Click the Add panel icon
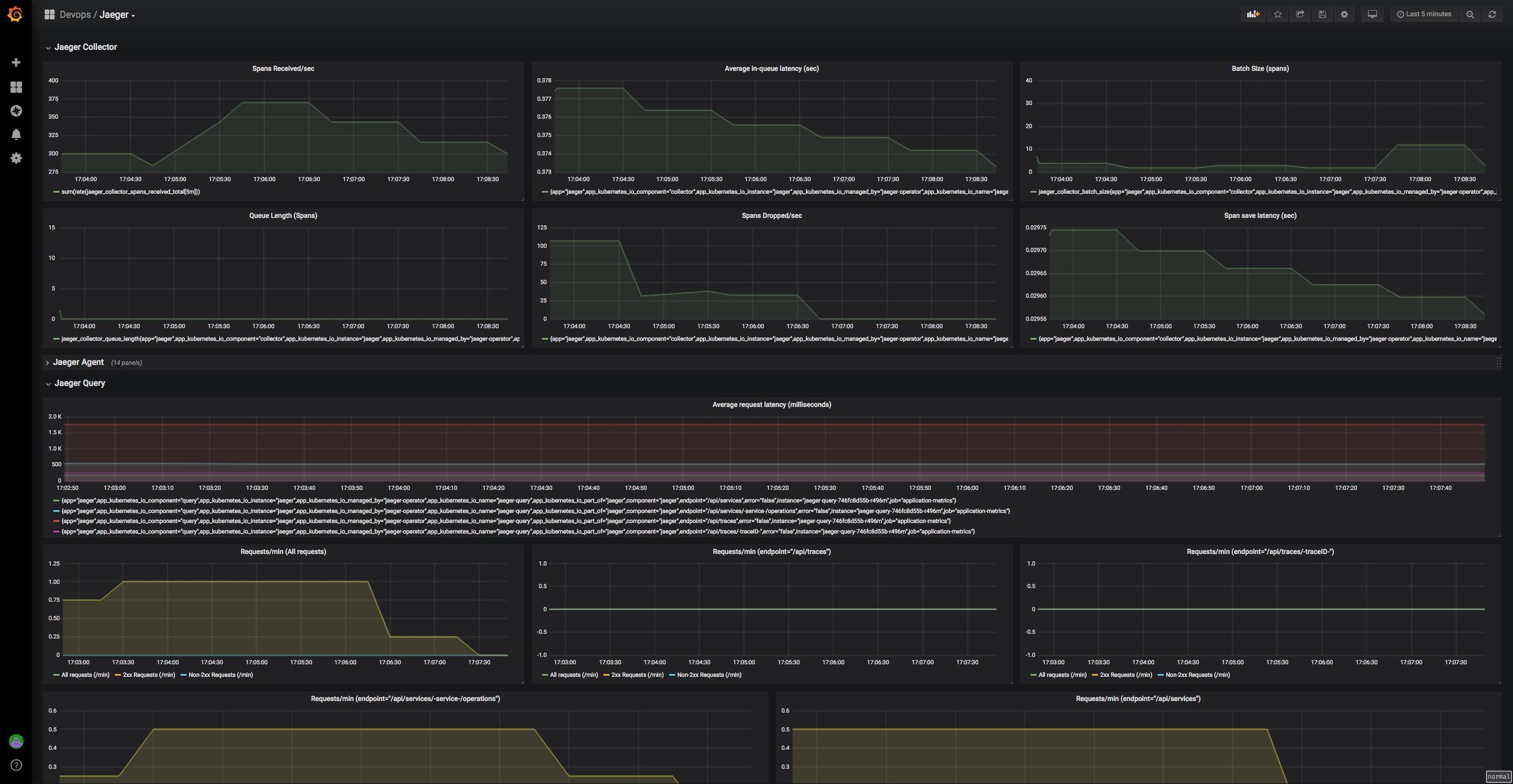The image size is (1513, 784). [1253, 15]
